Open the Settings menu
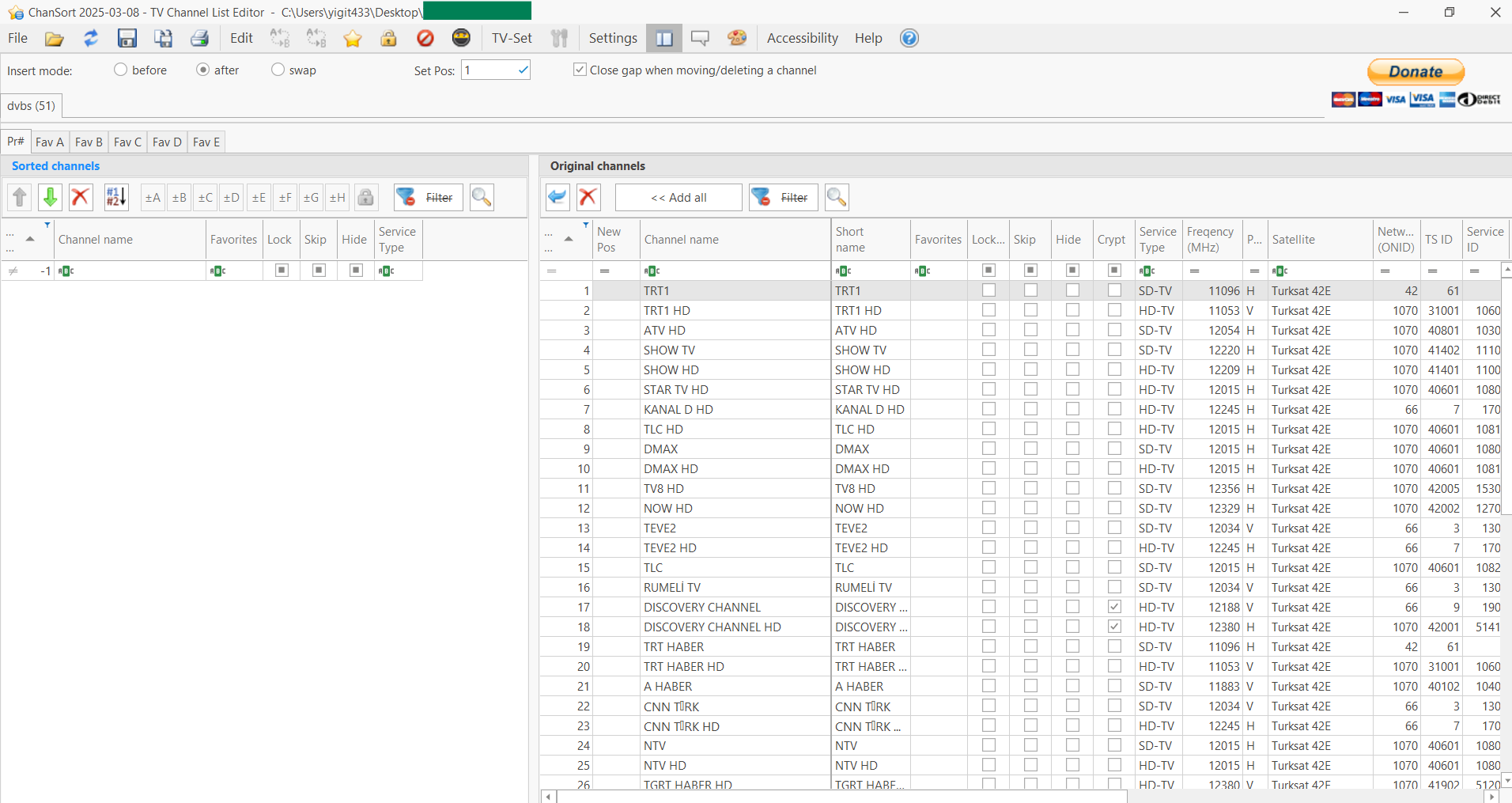The height and width of the screenshot is (803, 1512). pyautogui.click(x=613, y=38)
